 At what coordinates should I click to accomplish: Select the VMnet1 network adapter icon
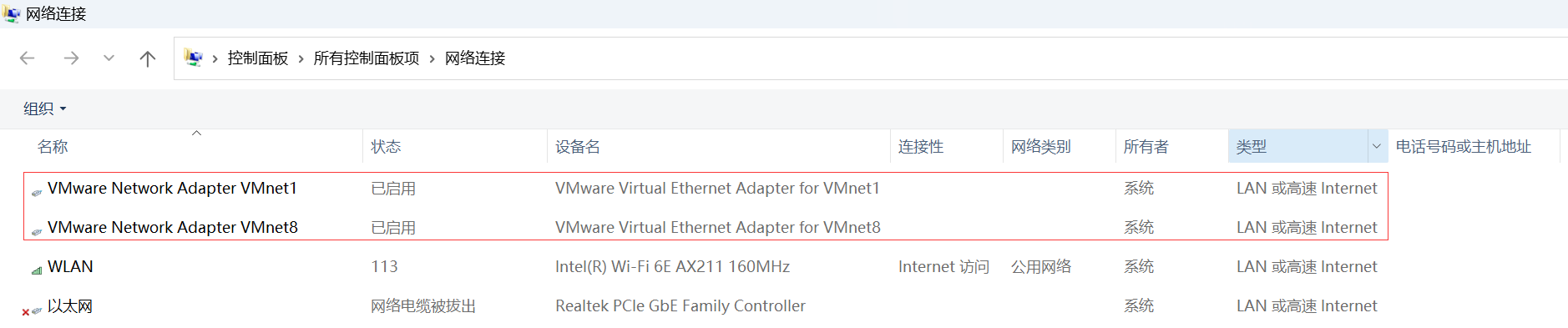37,193
